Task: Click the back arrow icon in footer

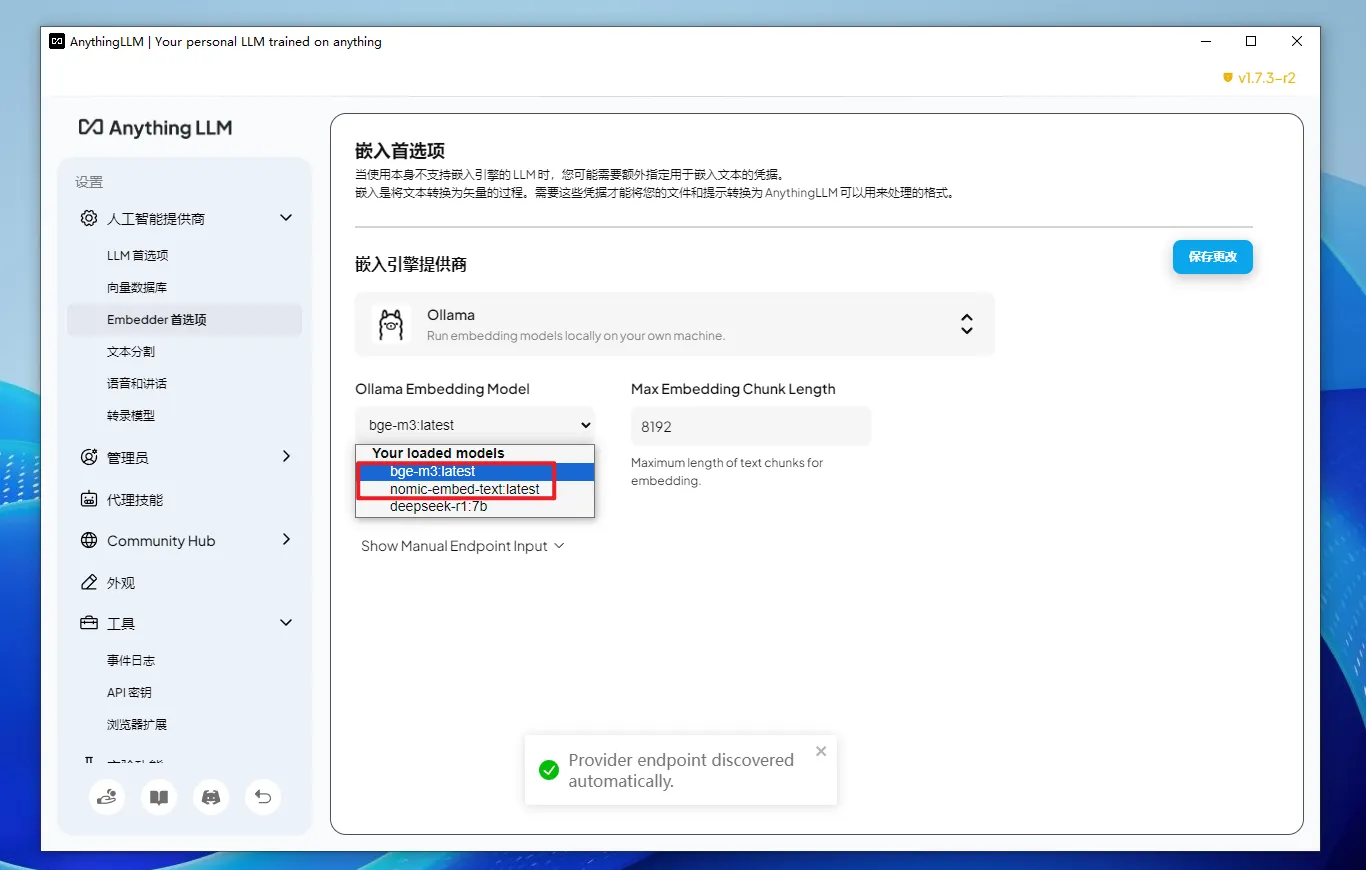Action: [263, 797]
